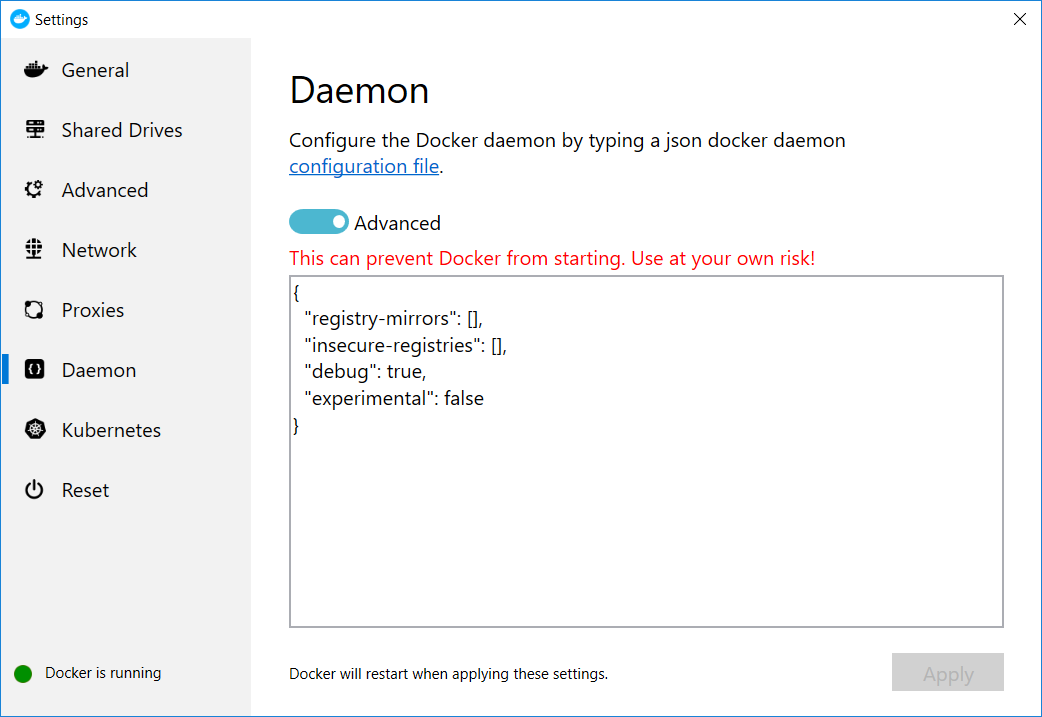Click the Proxies icon in sidebar
Viewport: 1042px width, 717px height.
click(x=34, y=309)
